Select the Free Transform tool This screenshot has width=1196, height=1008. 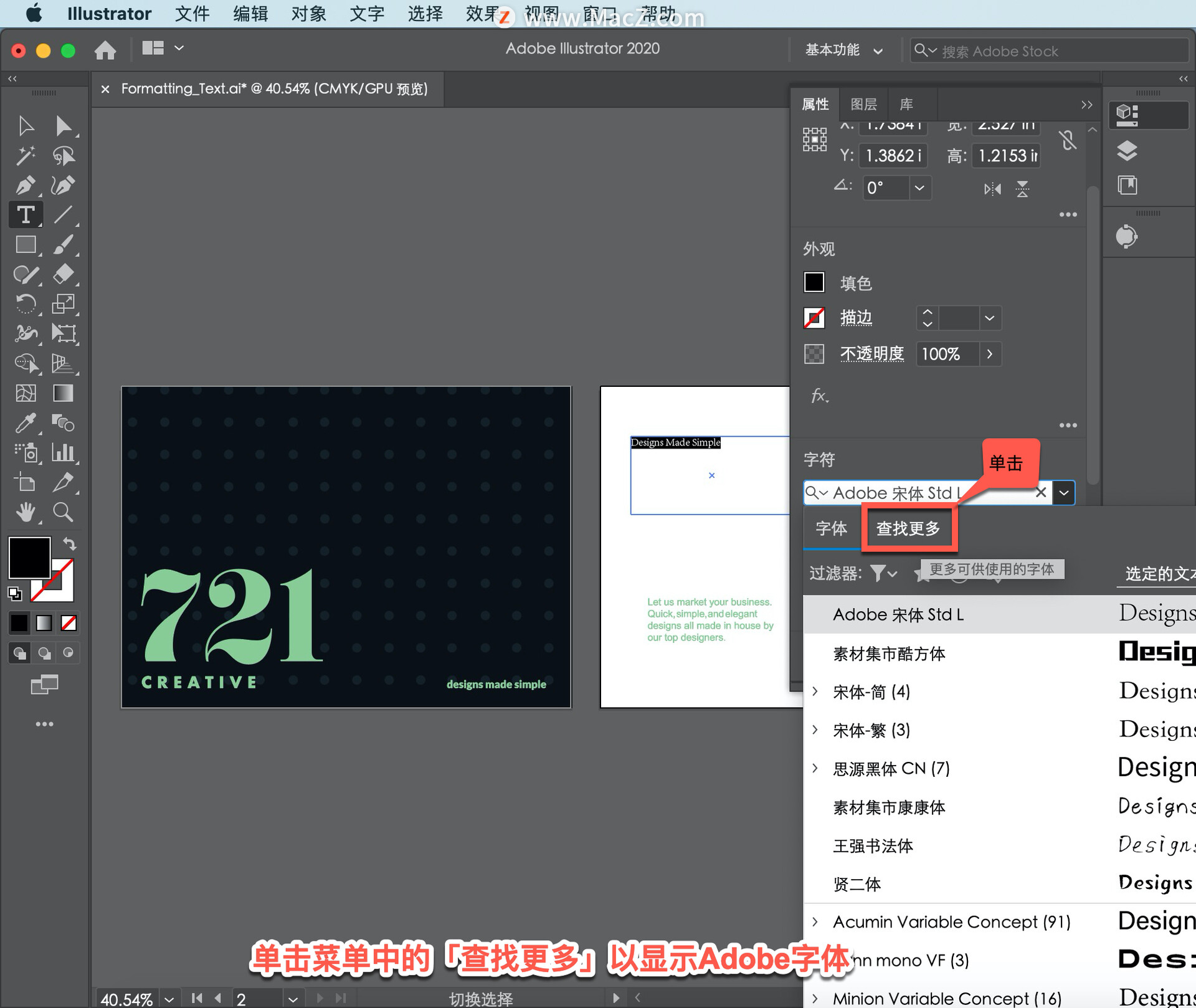coord(63,333)
